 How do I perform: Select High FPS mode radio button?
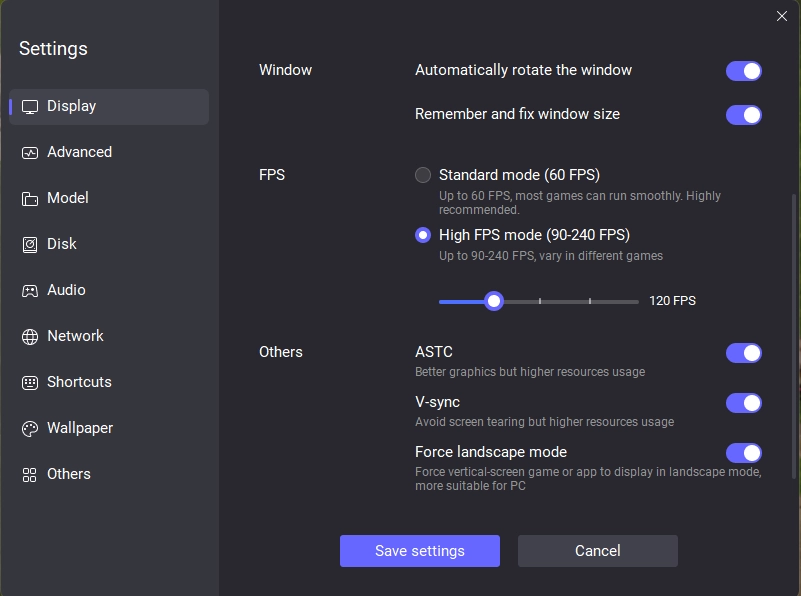423,236
